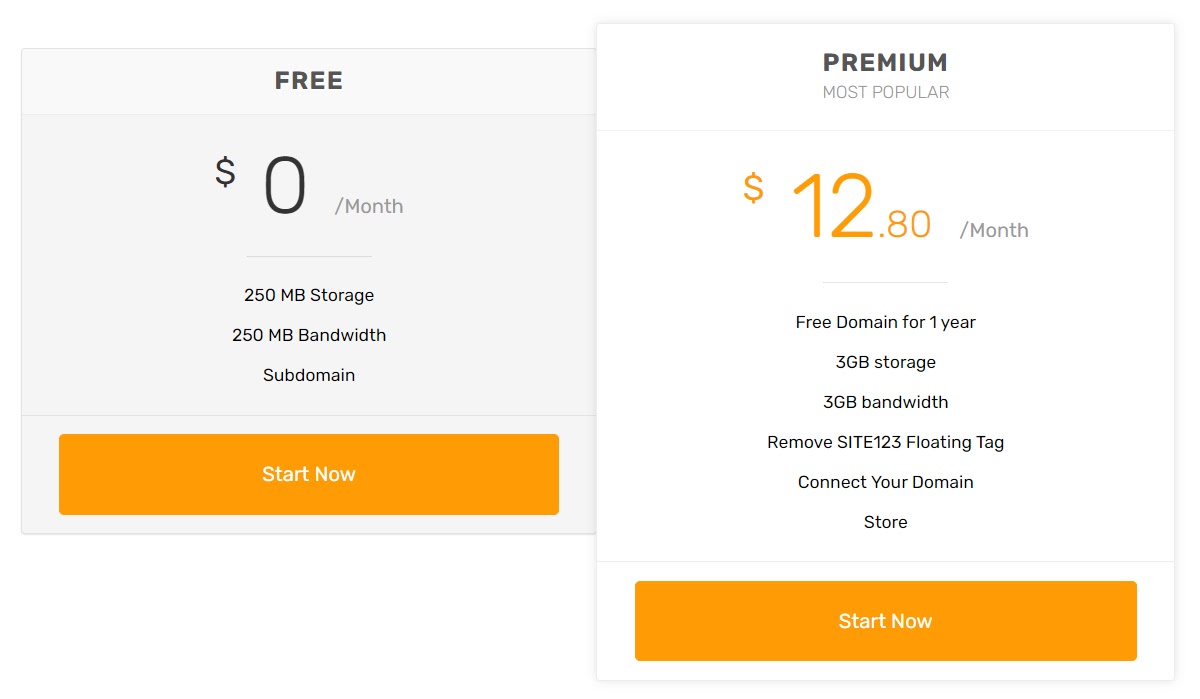Select the '250 MB Storage' feature
Screen dimensions: 1200x699
point(308,295)
